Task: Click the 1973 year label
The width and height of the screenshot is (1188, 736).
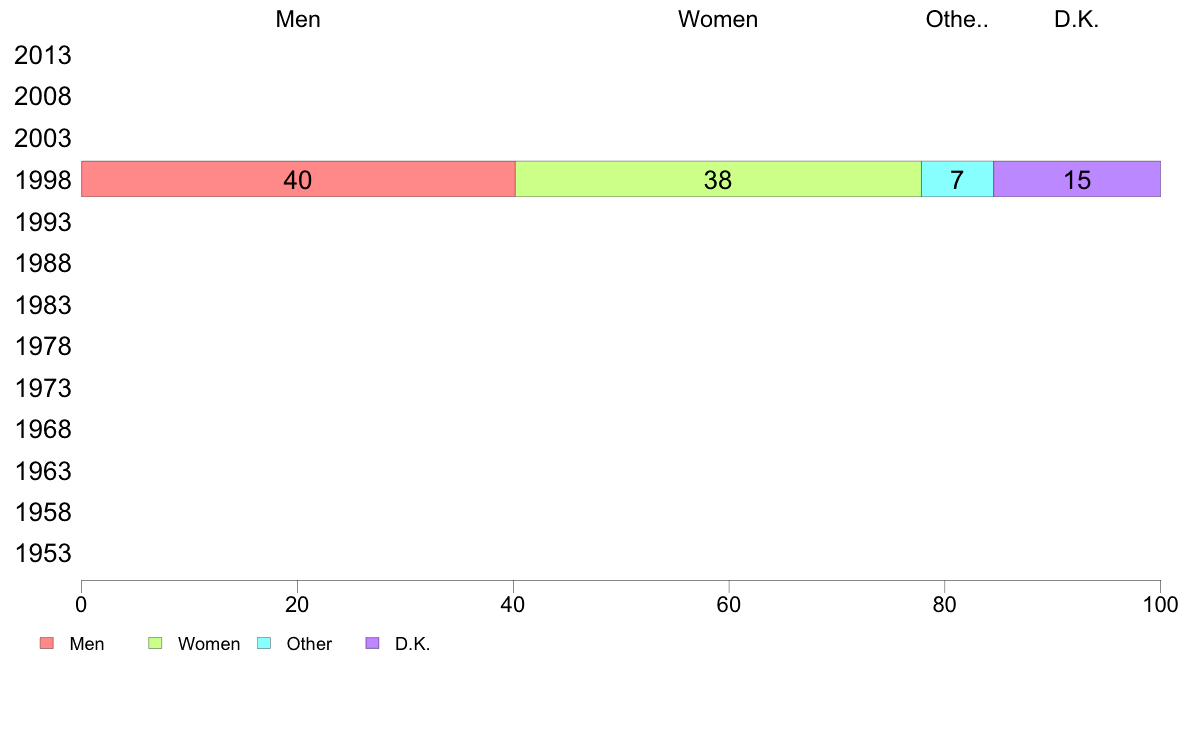Action: pos(43,388)
